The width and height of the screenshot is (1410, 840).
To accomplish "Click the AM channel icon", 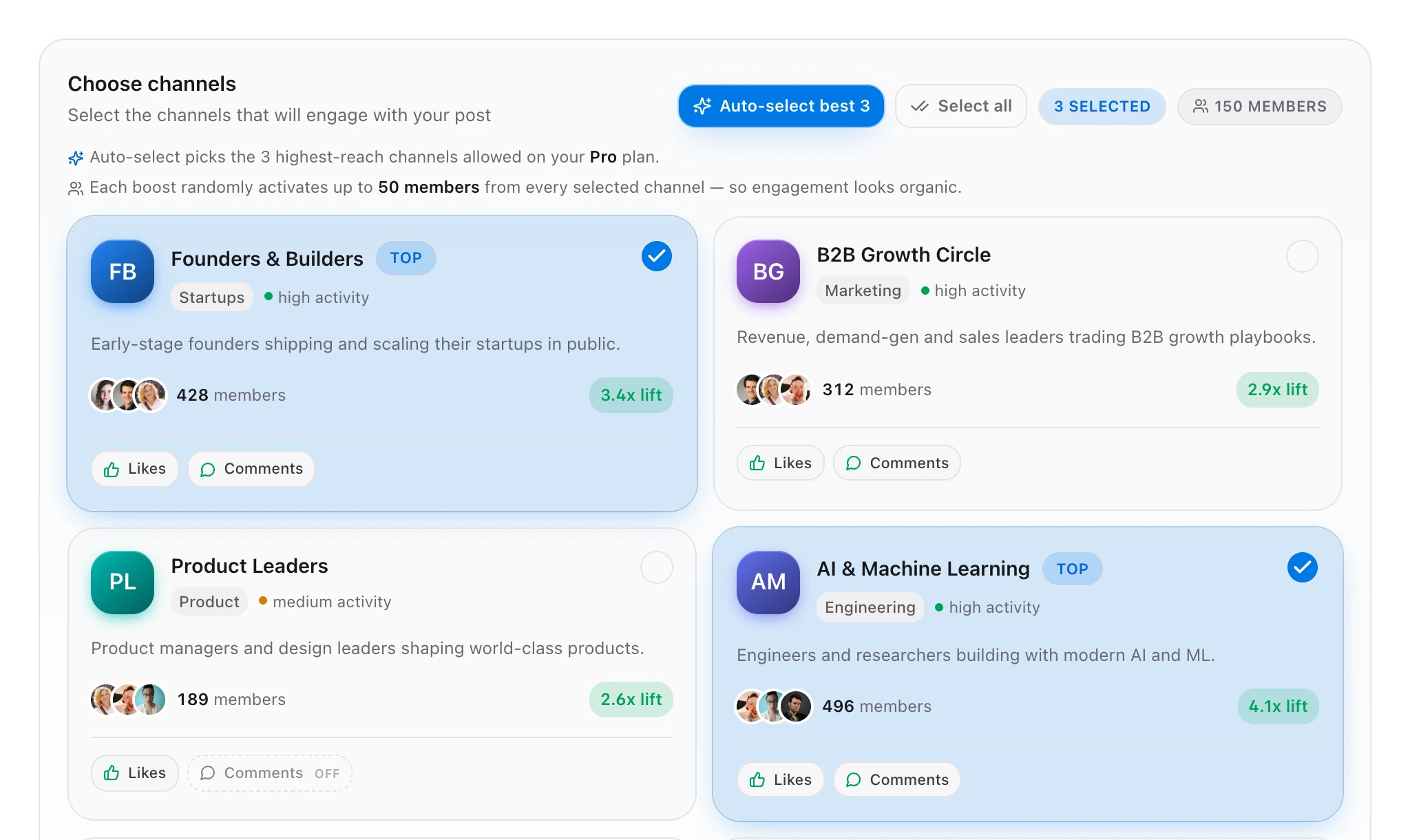I will [x=768, y=582].
